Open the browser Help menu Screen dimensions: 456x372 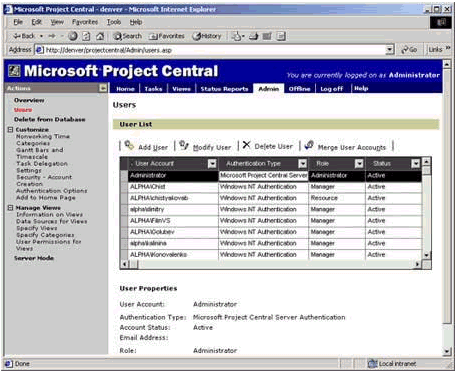point(136,22)
